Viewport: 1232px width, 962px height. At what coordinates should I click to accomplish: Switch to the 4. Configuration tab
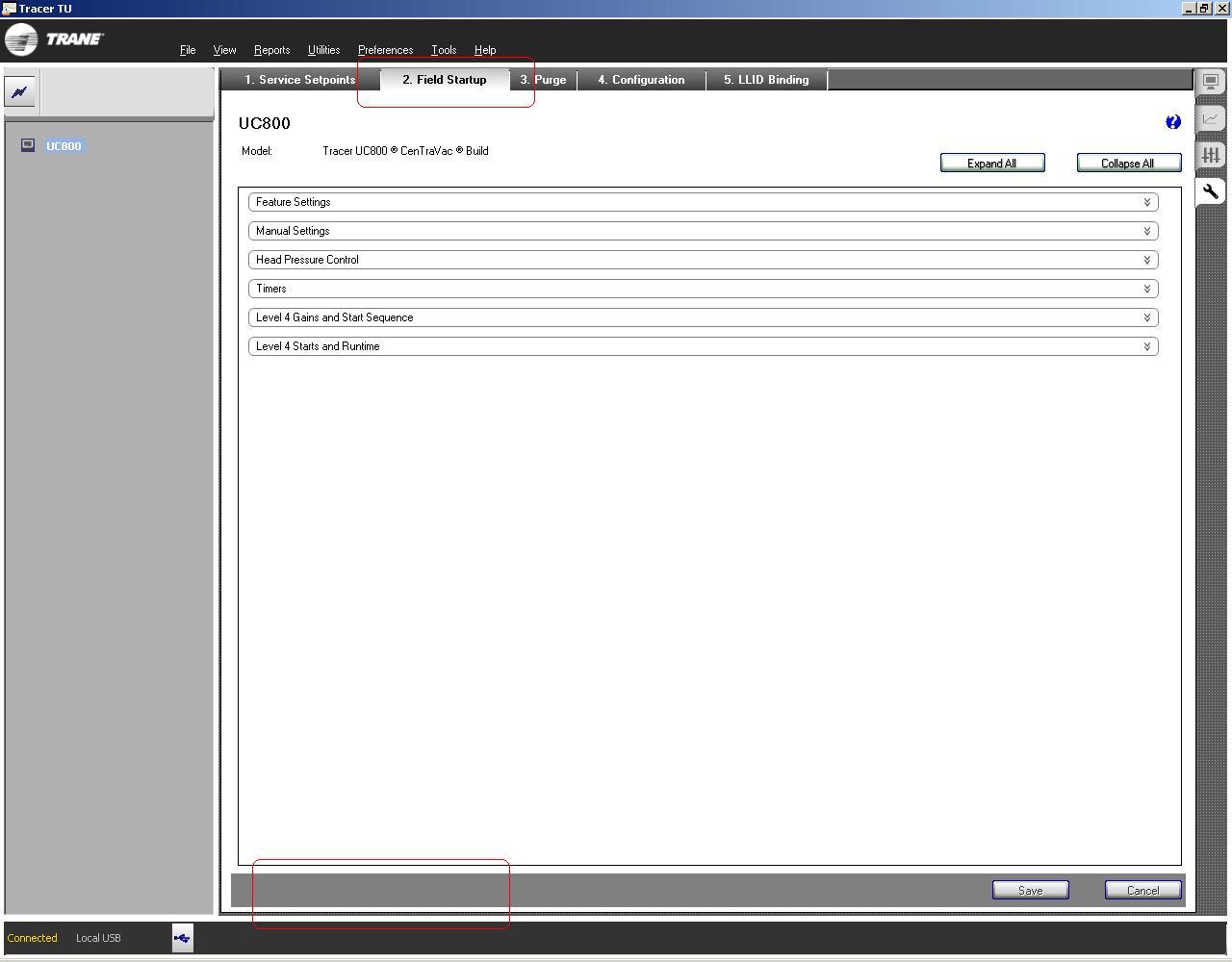(x=641, y=80)
